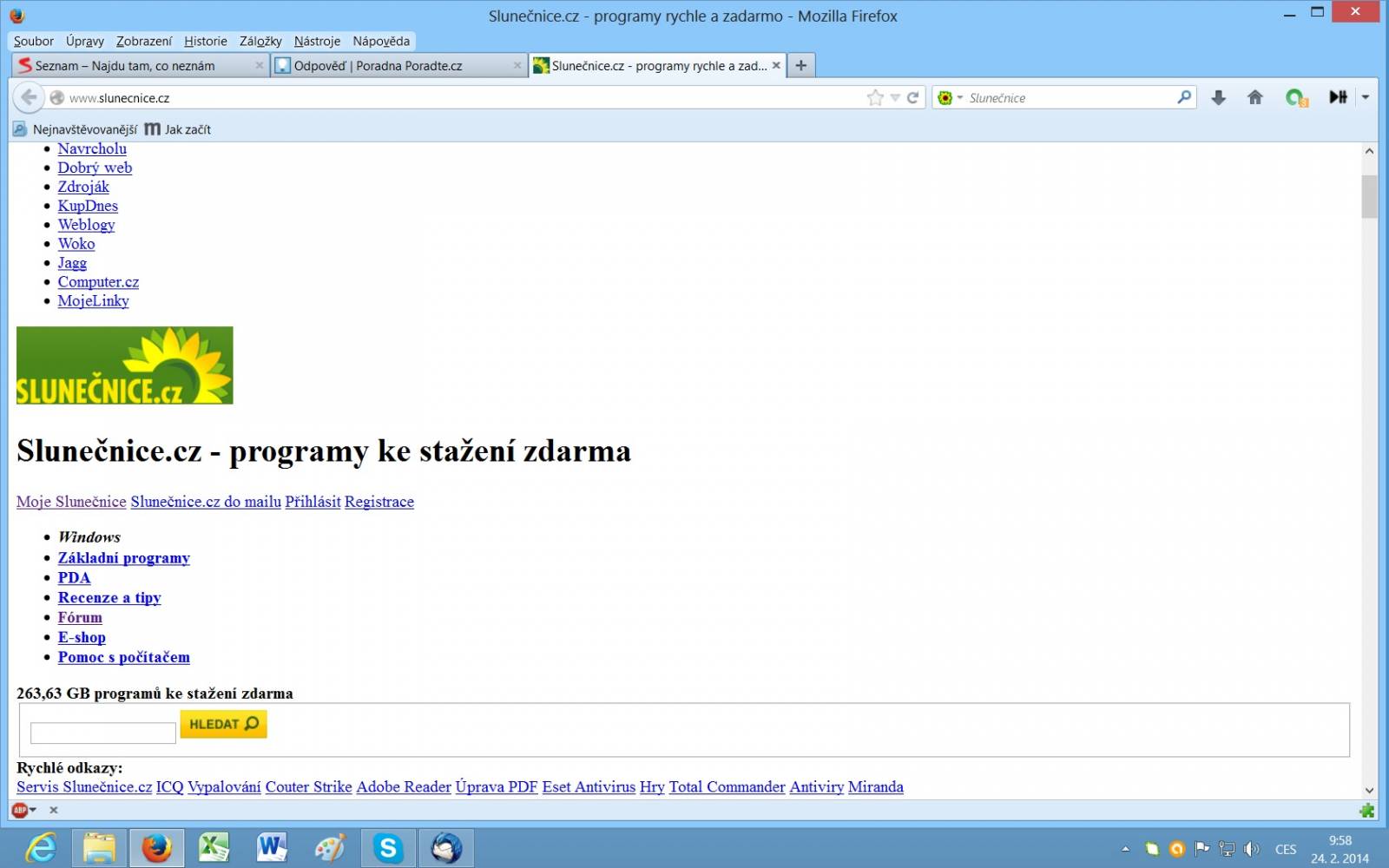The height and width of the screenshot is (868, 1389).
Task: Open the Adblock Plus dropdown arrow
Action: [33, 810]
